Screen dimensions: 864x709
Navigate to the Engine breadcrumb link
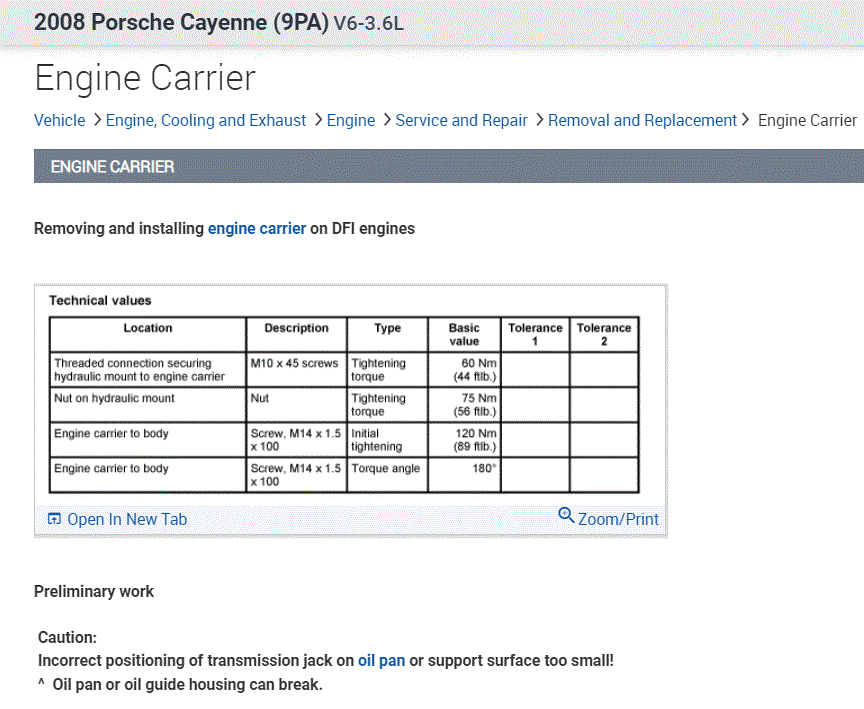pyautogui.click(x=351, y=120)
